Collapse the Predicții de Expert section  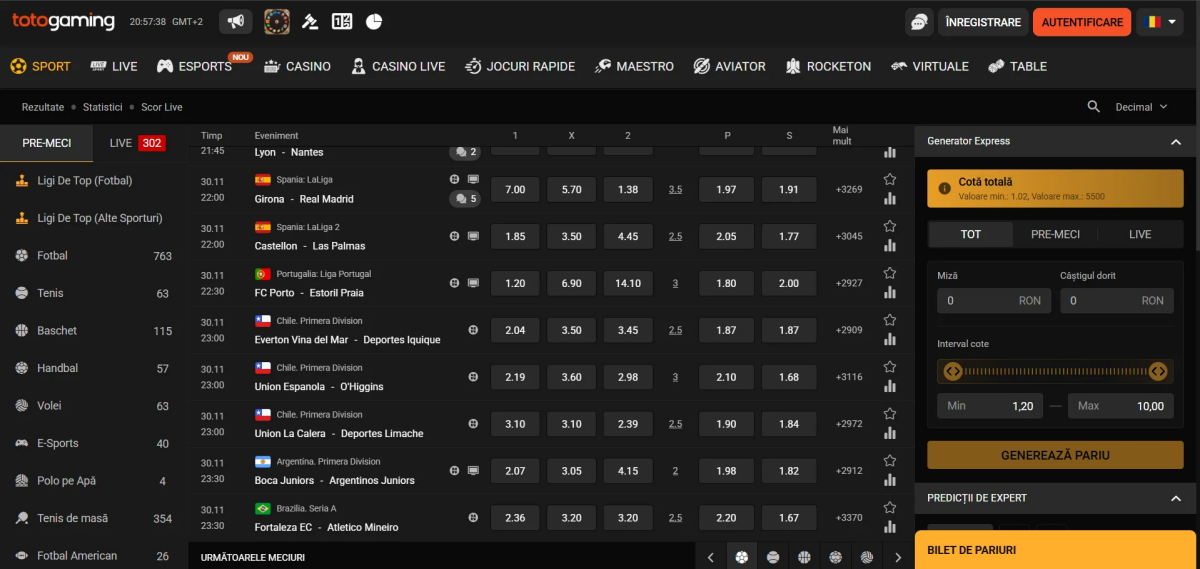[1176, 498]
